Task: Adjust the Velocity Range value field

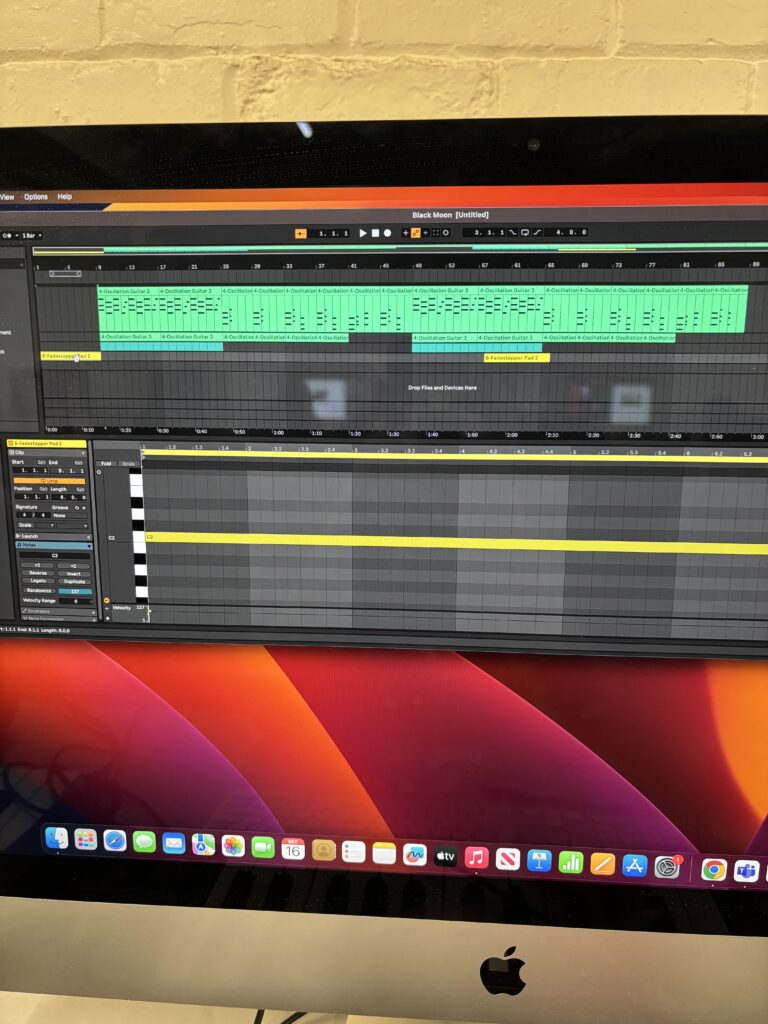Action: pos(76,601)
